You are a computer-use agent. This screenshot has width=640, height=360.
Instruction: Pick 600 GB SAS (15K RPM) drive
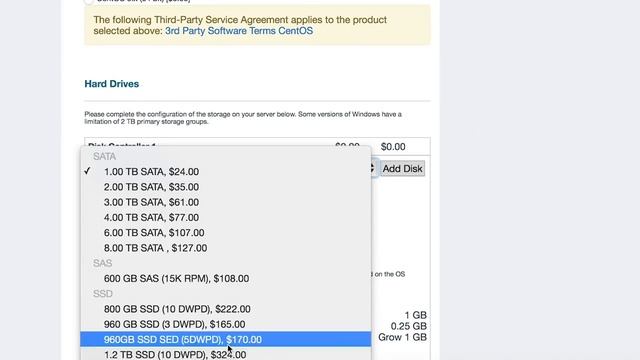pyautogui.click(x=225, y=279)
